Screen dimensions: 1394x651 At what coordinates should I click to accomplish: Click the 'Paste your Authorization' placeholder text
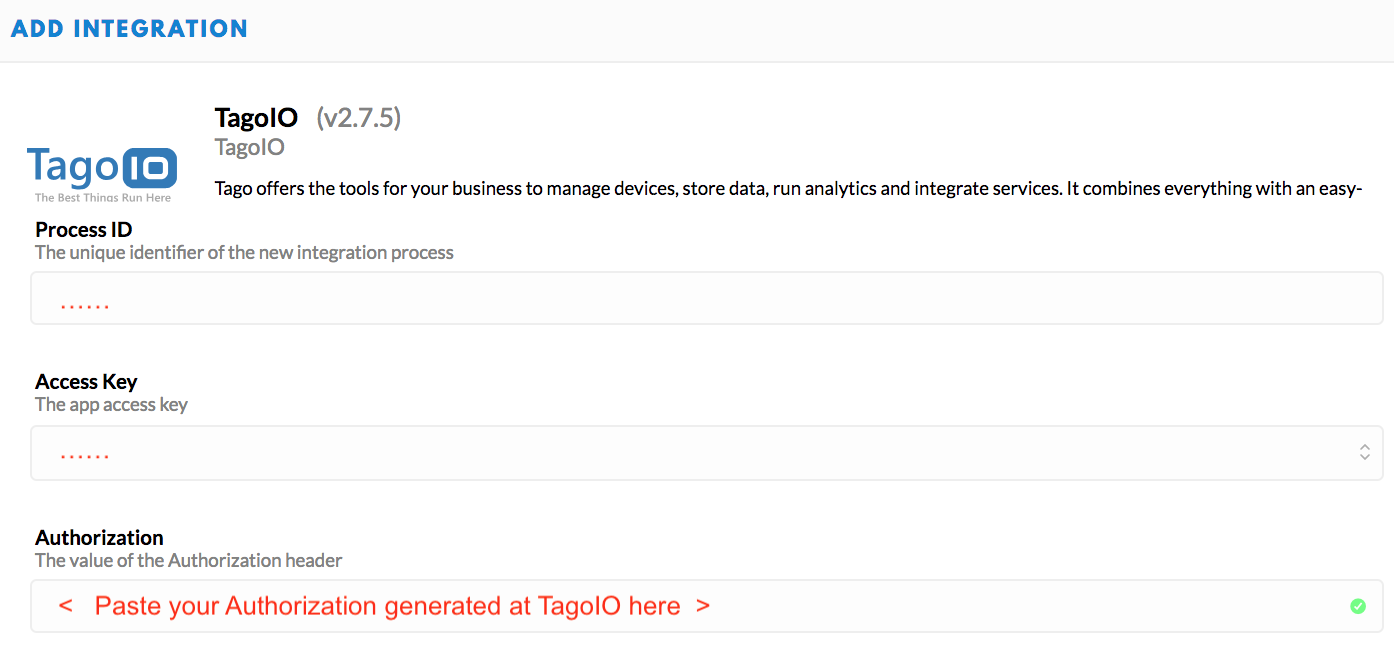pyautogui.click(x=385, y=606)
